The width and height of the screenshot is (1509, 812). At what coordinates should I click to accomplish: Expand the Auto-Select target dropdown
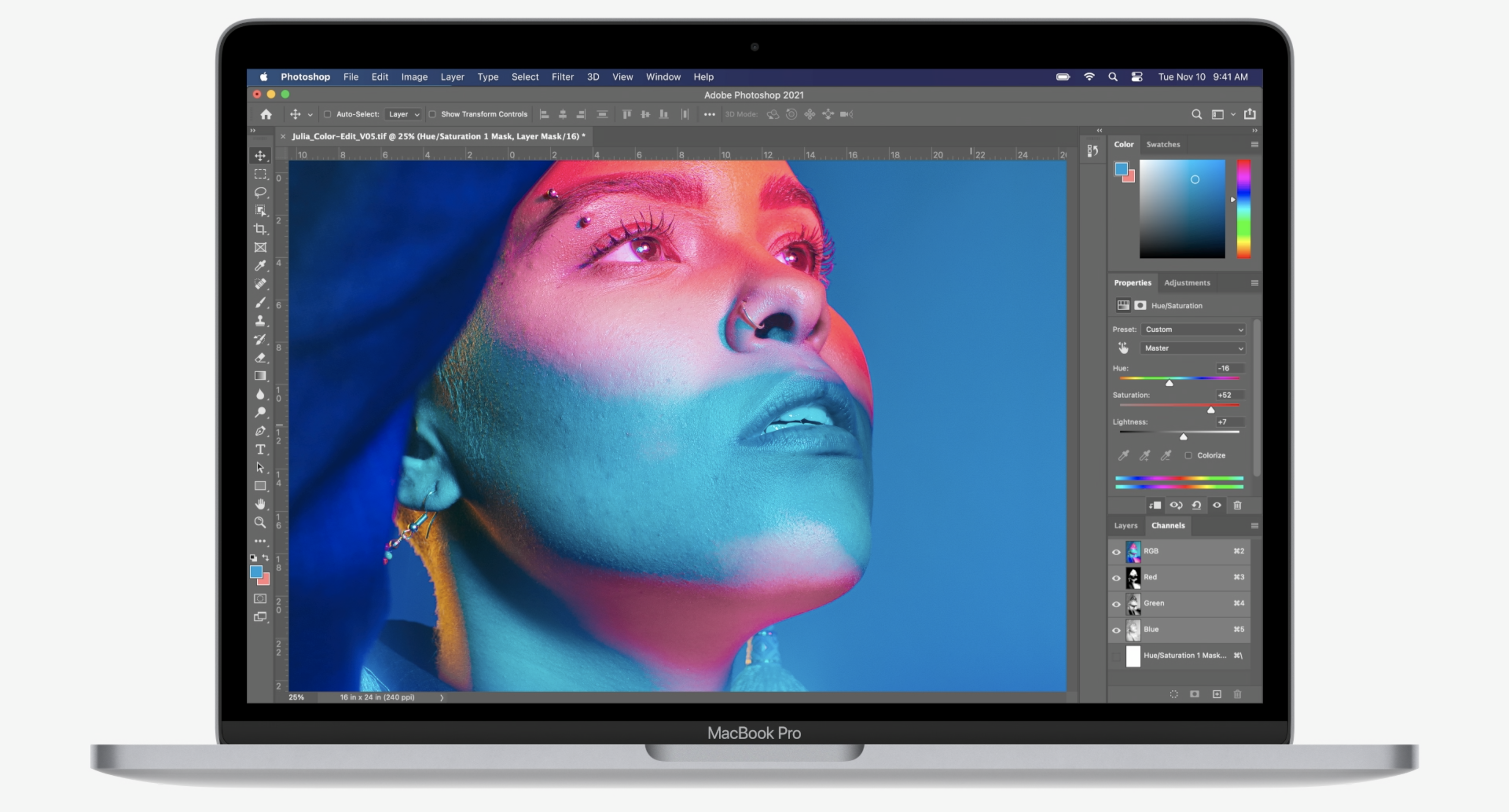coord(403,114)
